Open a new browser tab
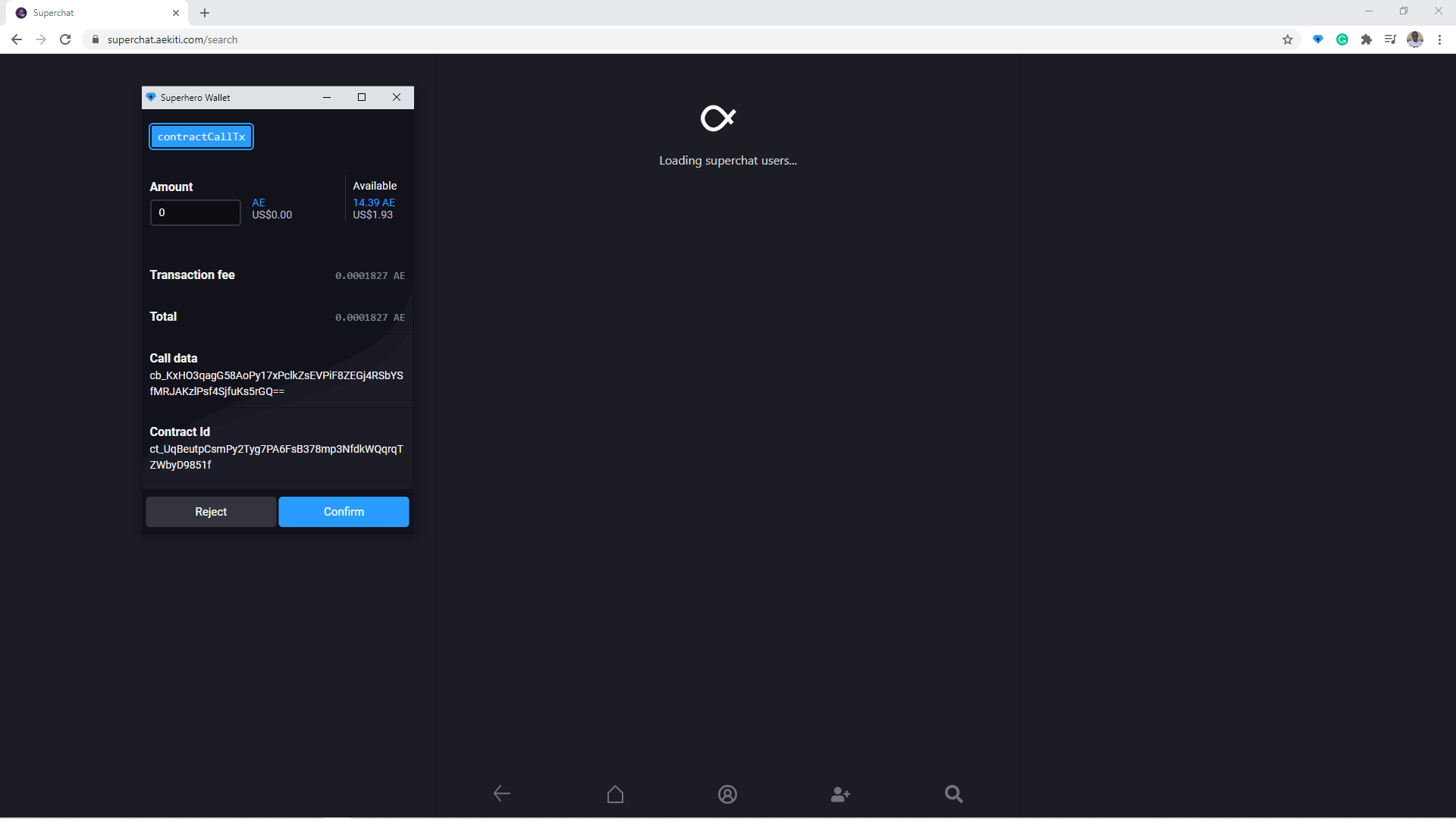 205,13
